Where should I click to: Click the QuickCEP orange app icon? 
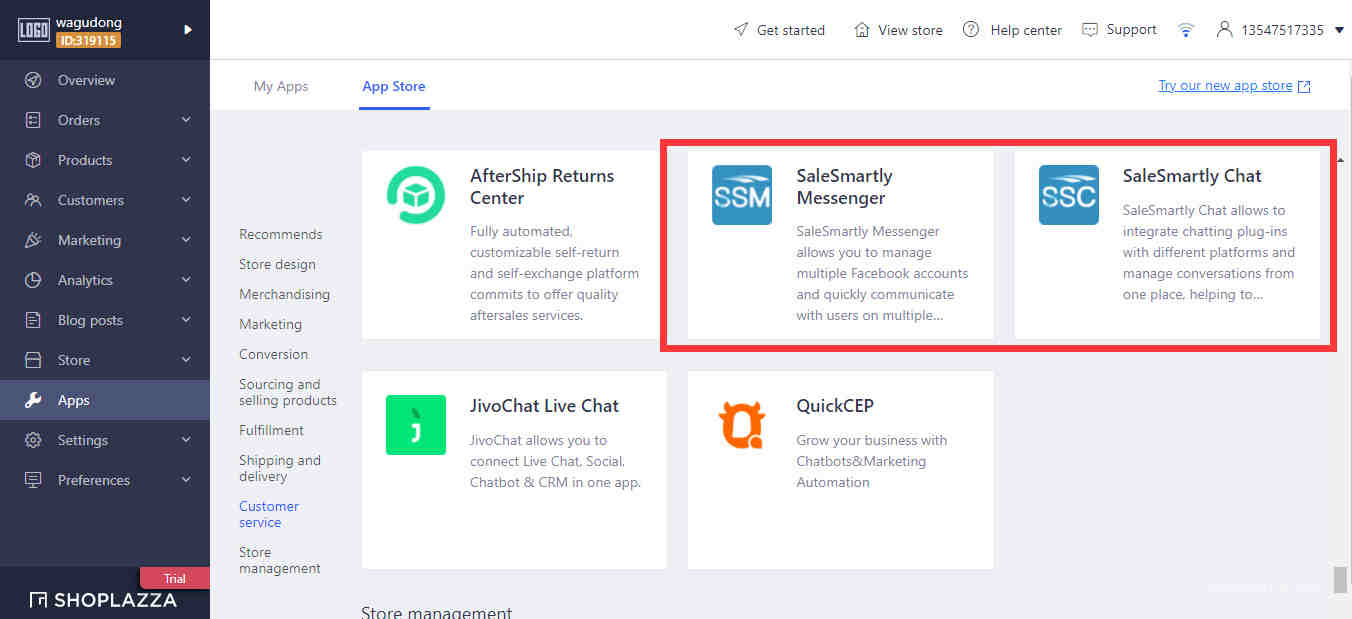(742, 425)
